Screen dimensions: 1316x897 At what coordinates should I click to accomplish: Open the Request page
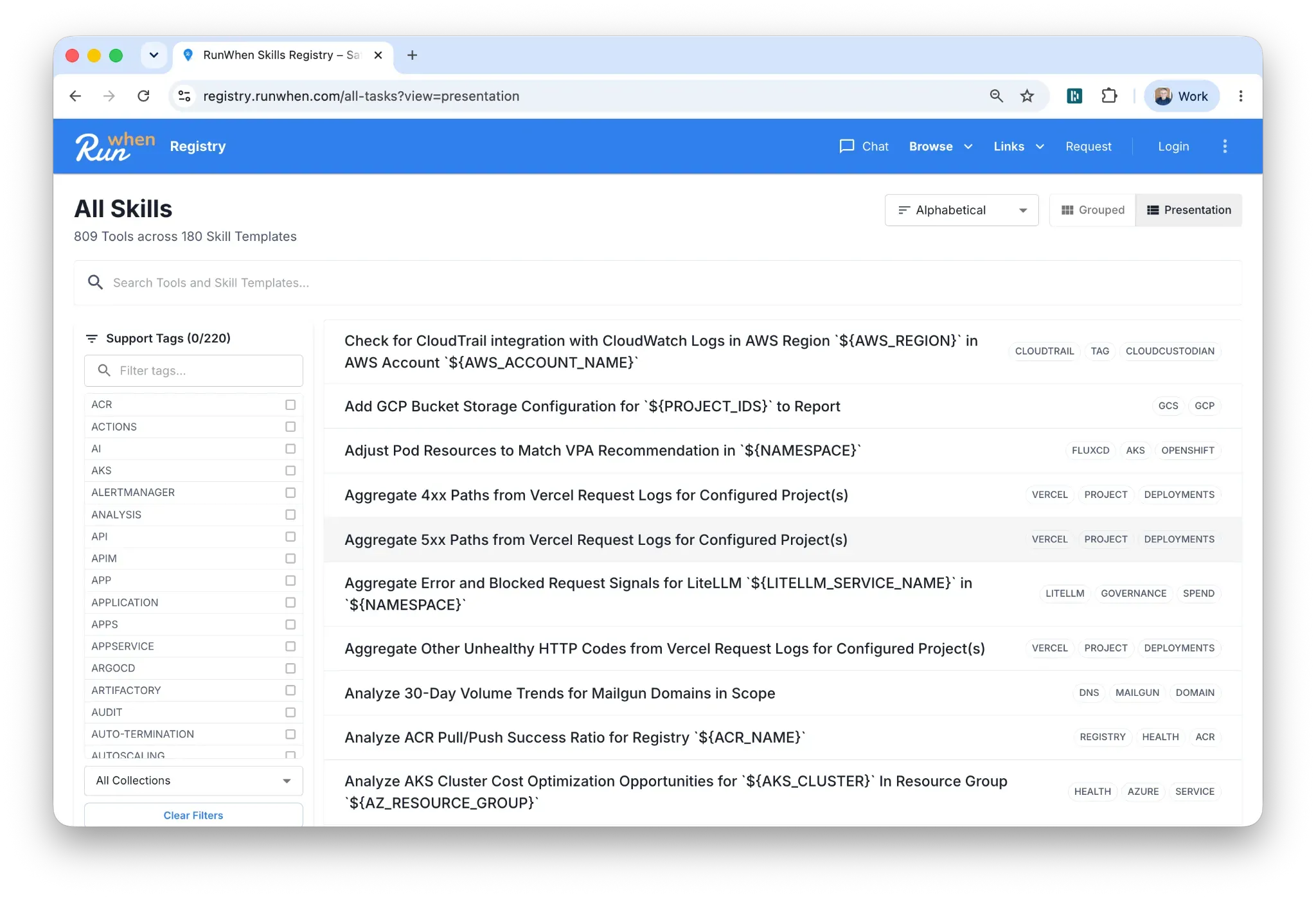tap(1088, 147)
